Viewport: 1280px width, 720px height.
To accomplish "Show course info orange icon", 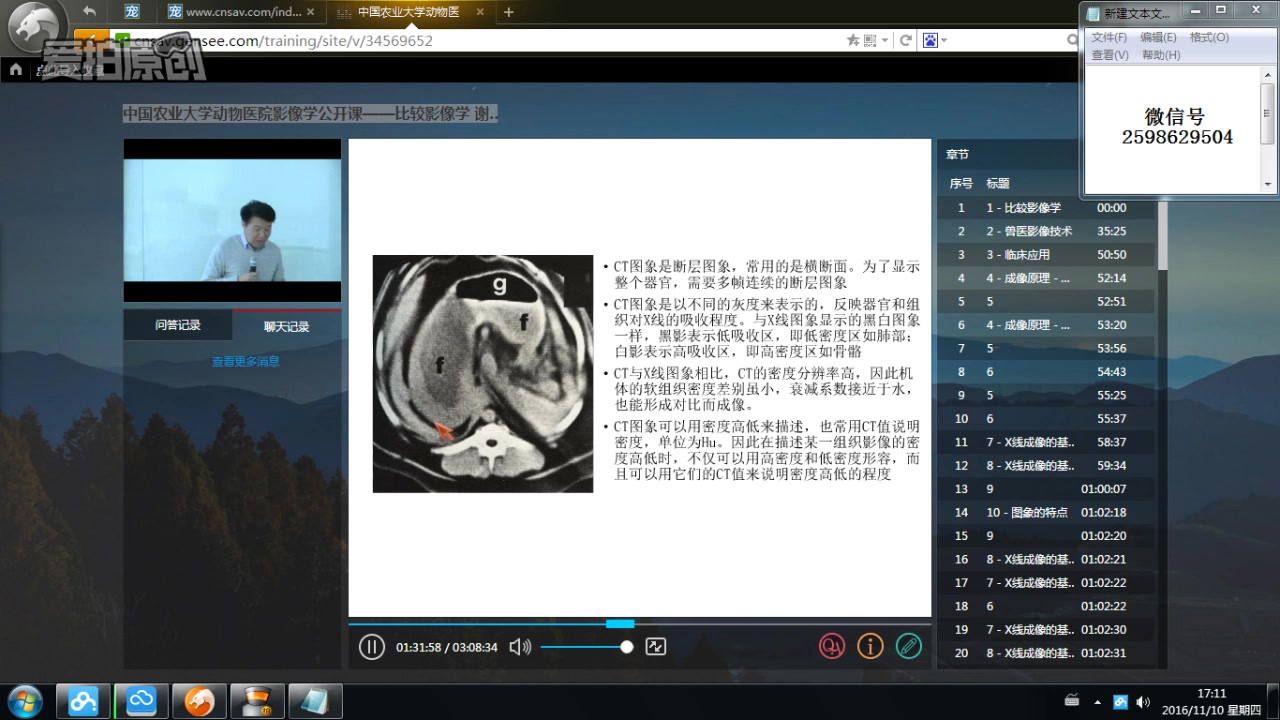I will pyautogui.click(x=870, y=646).
